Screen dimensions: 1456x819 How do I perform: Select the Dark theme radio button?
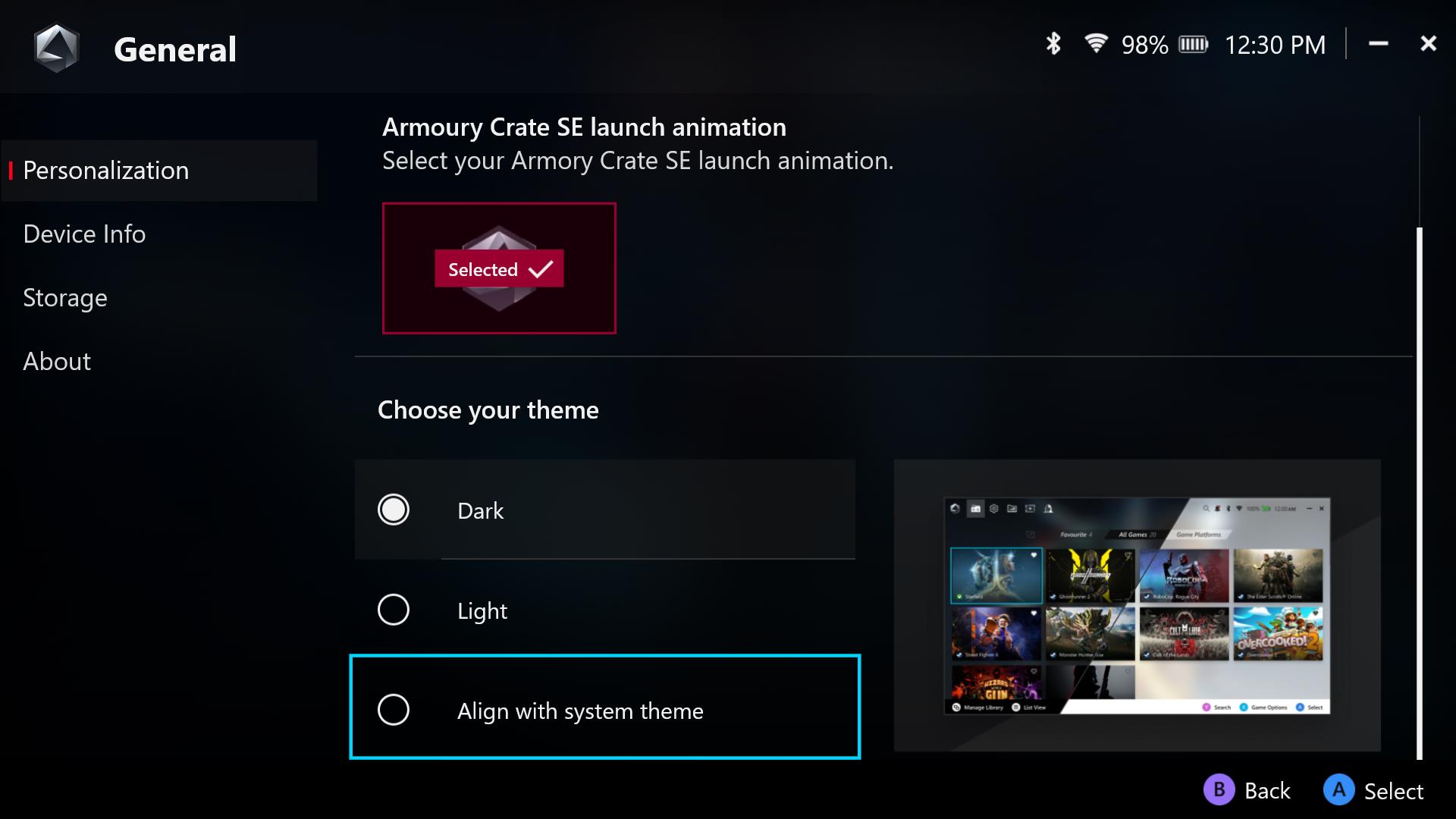click(392, 510)
